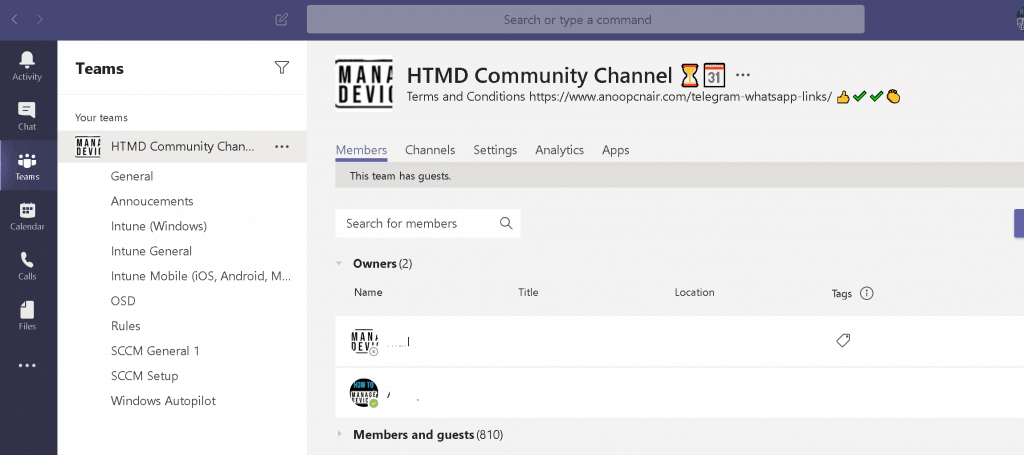The height and width of the screenshot is (455, 1024).
Task: Open the Analytics tab
Action: pos(559,150)
